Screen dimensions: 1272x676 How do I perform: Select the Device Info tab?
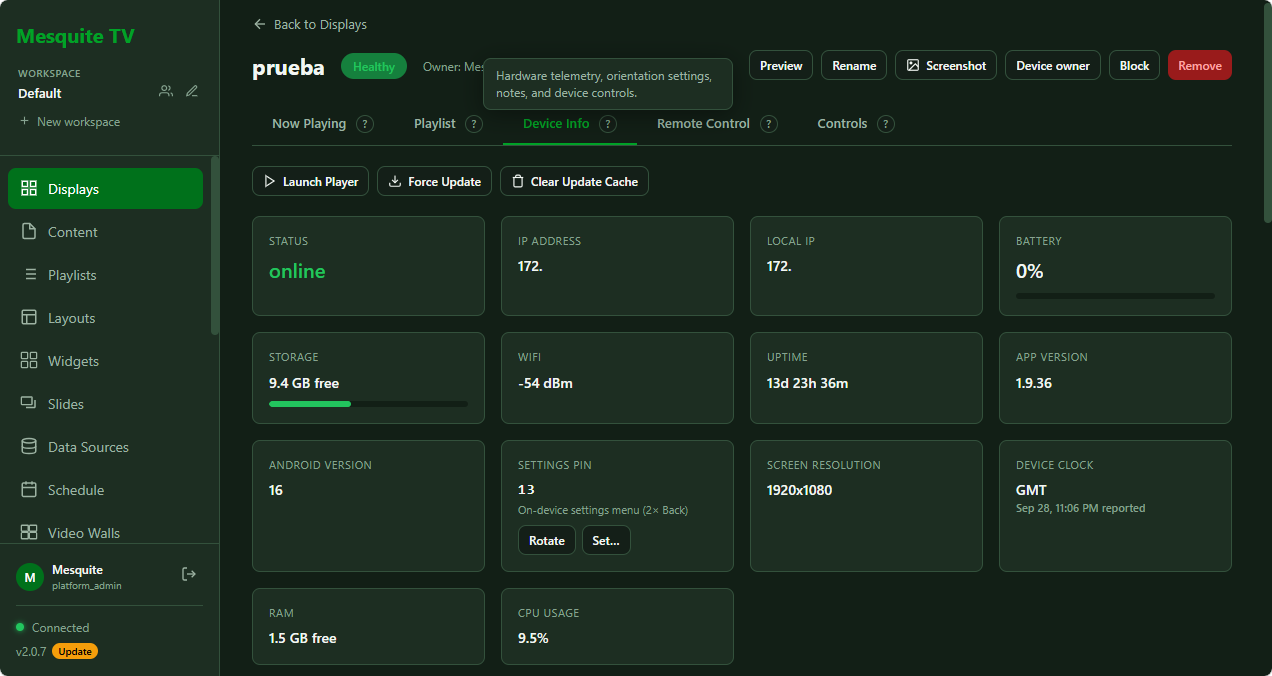tap(556, 124)
